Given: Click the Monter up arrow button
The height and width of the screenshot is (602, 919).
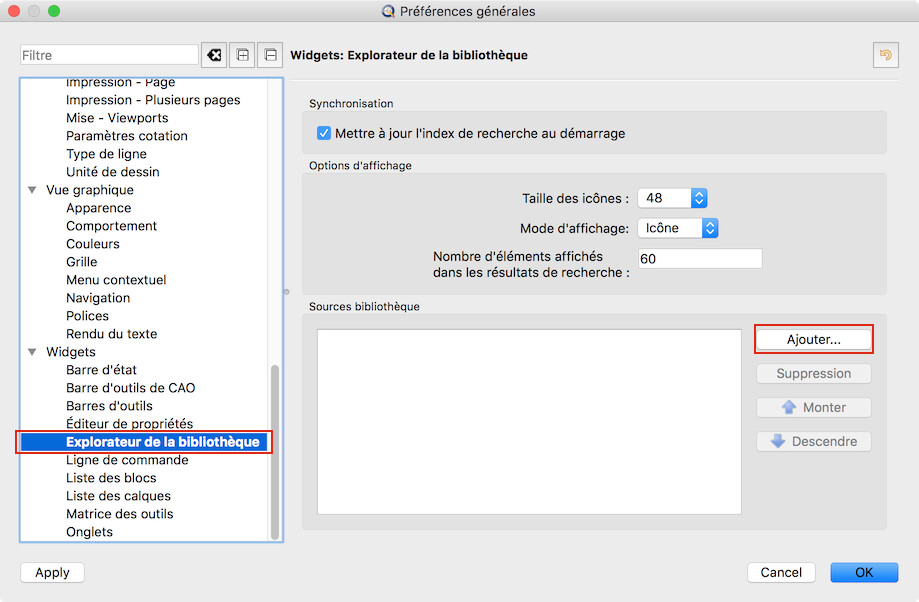Looking at the screenshot, I should point(813,407).
